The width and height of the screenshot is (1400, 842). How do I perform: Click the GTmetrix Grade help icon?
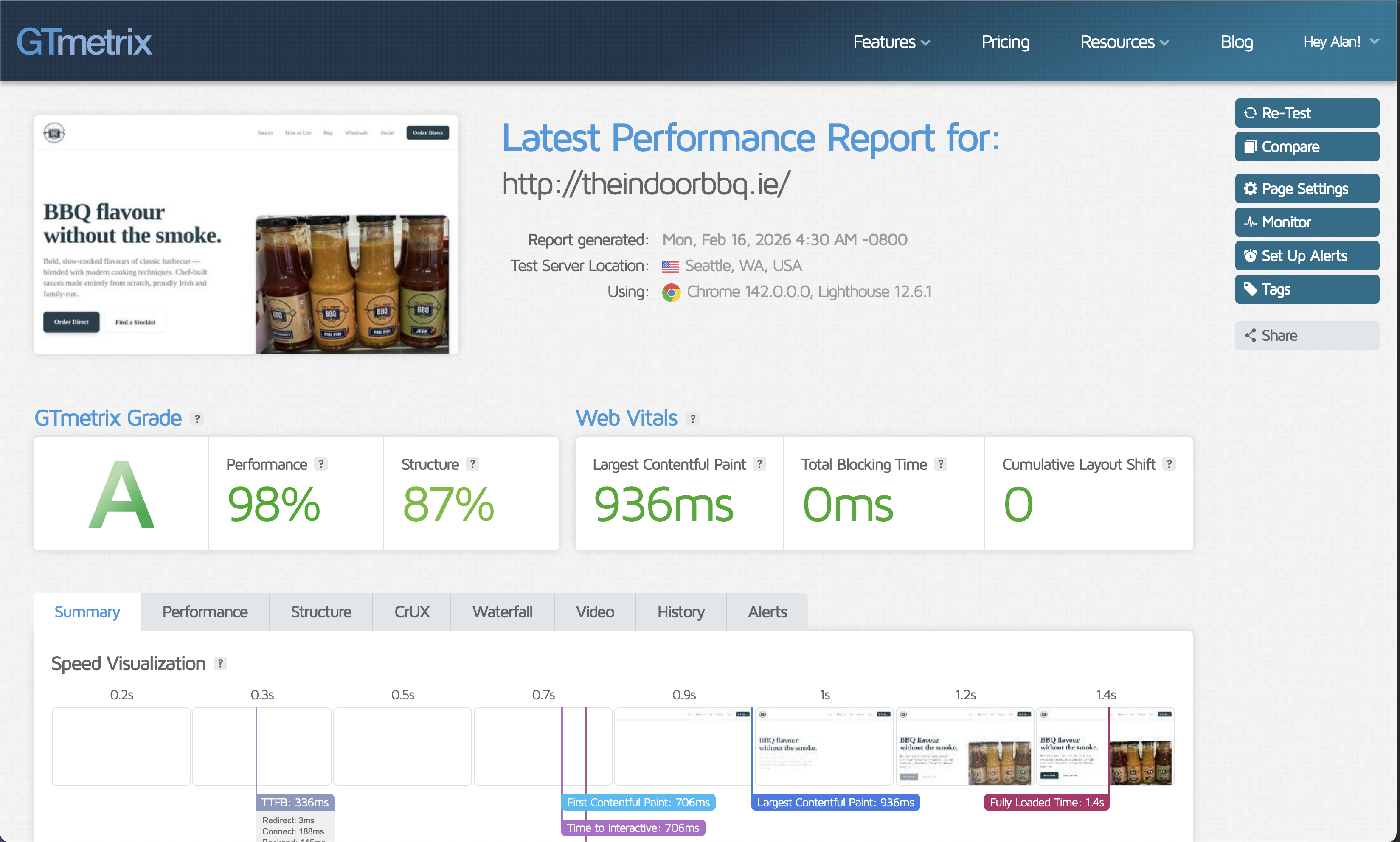[197, 419]
